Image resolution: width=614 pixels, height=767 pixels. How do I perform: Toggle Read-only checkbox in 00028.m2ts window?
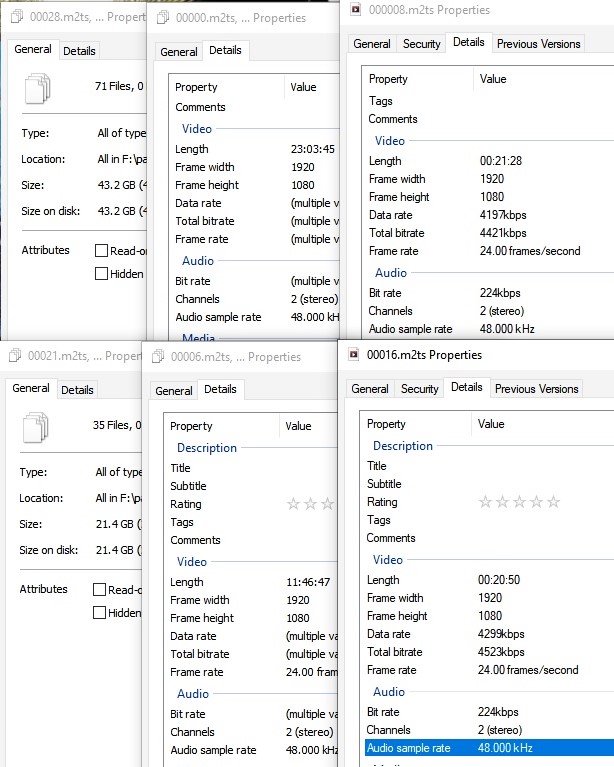101,251
